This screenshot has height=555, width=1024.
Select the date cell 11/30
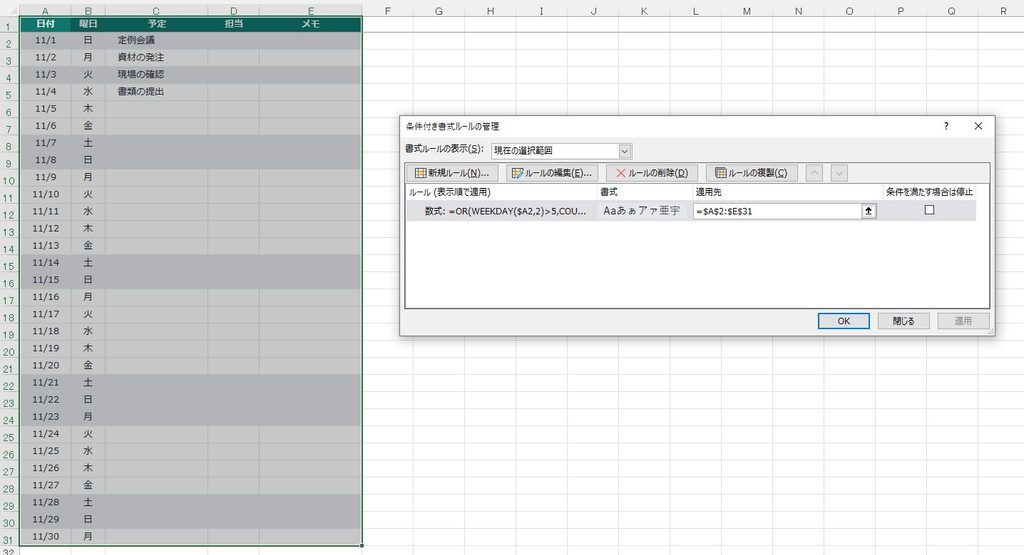tap(45, 537)
